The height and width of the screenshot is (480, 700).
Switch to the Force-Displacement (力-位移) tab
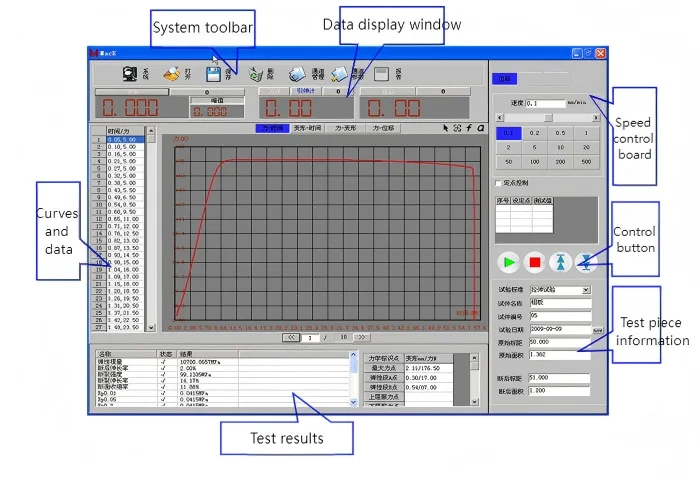tap(383, 128)
